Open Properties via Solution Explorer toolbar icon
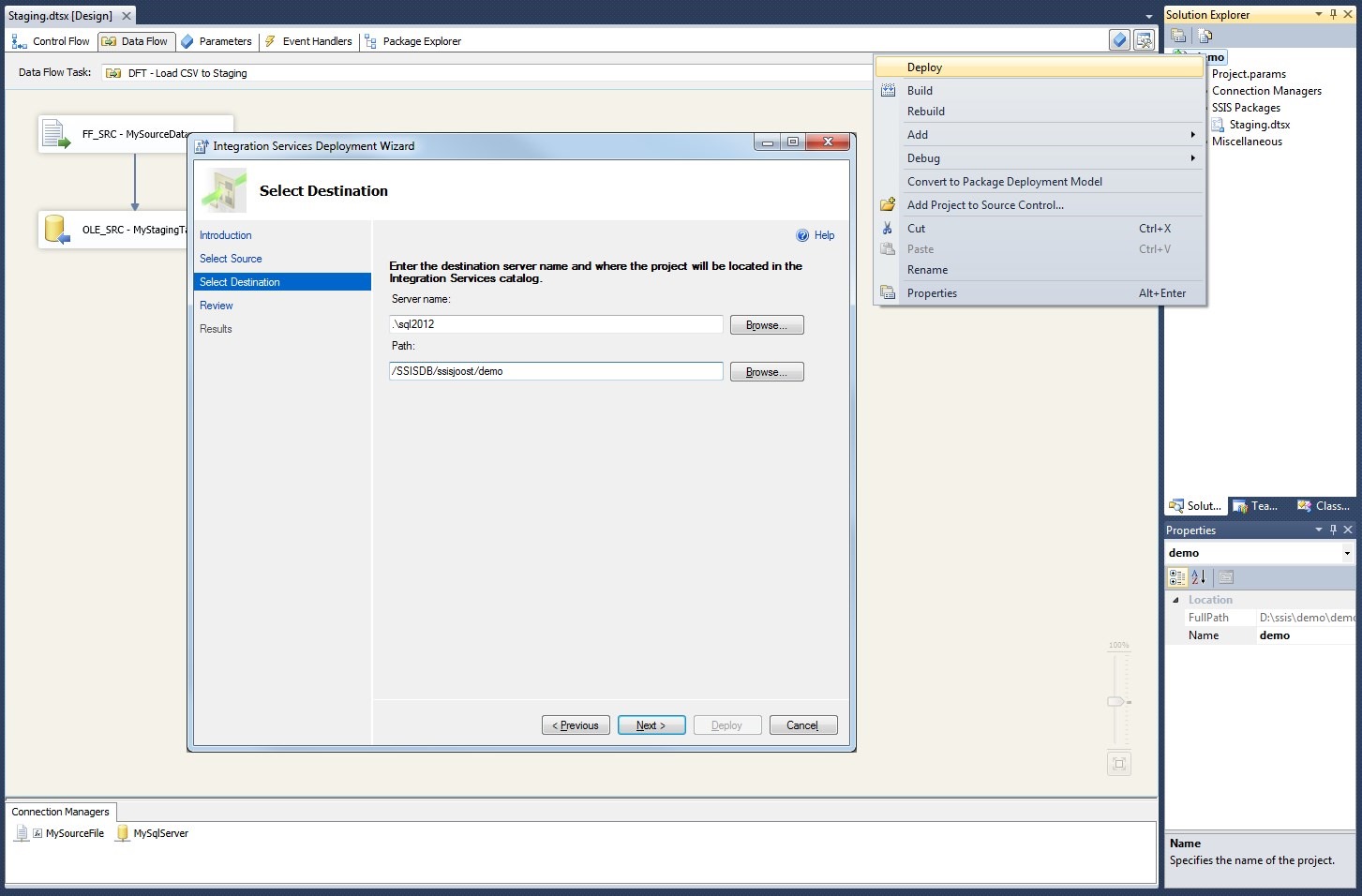Viewport: 1362px width, 896px height. 1178,36
